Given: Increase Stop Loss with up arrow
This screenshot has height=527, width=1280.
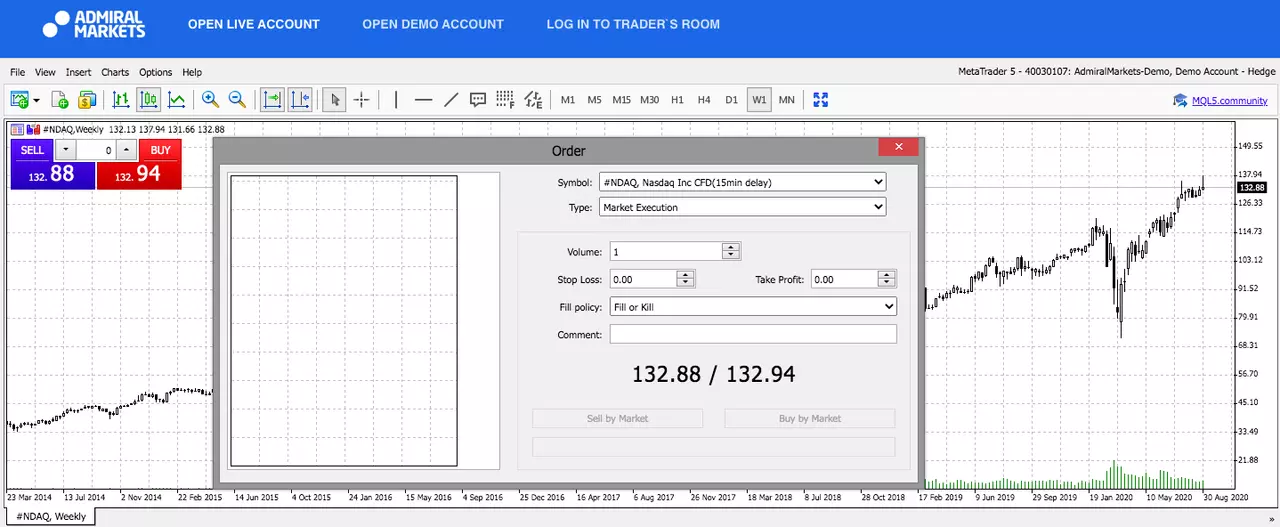Looking at the screenshot, I should (x=685, y=276).
